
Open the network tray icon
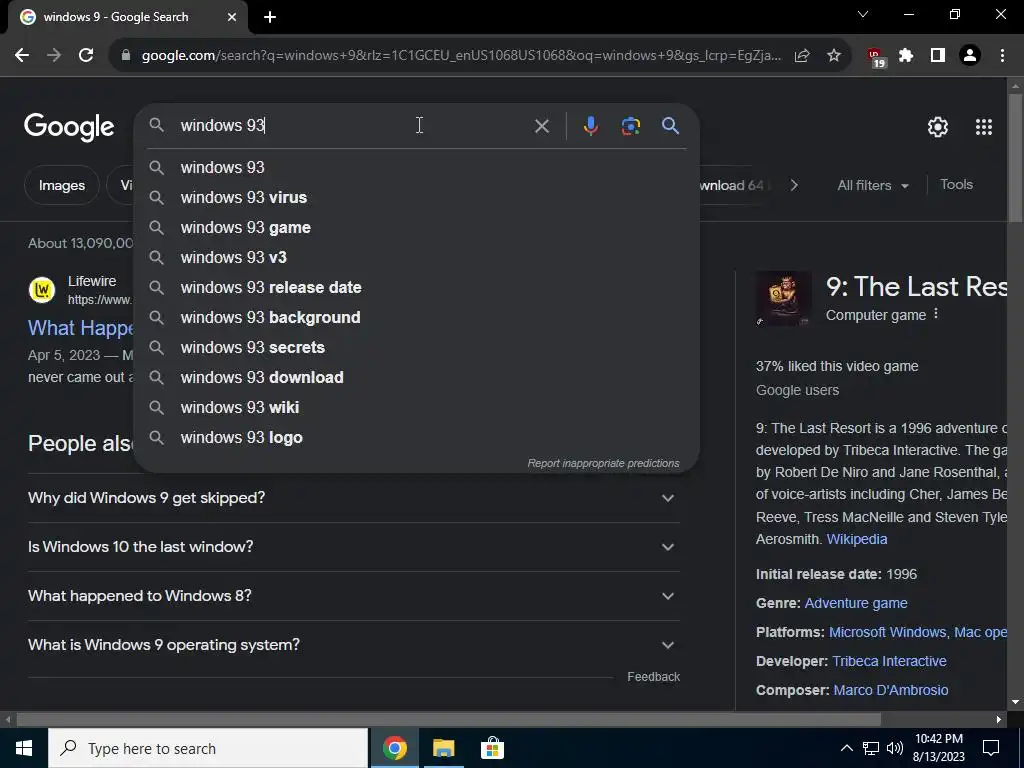pyautogui.click(x=871, y=748)
